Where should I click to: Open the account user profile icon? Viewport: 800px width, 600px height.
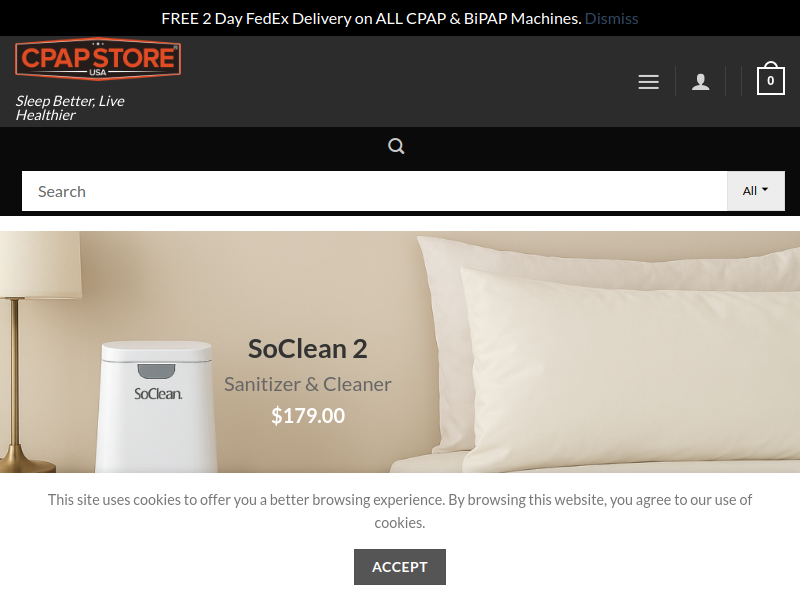pyautogui.click(x=701, y=82)
